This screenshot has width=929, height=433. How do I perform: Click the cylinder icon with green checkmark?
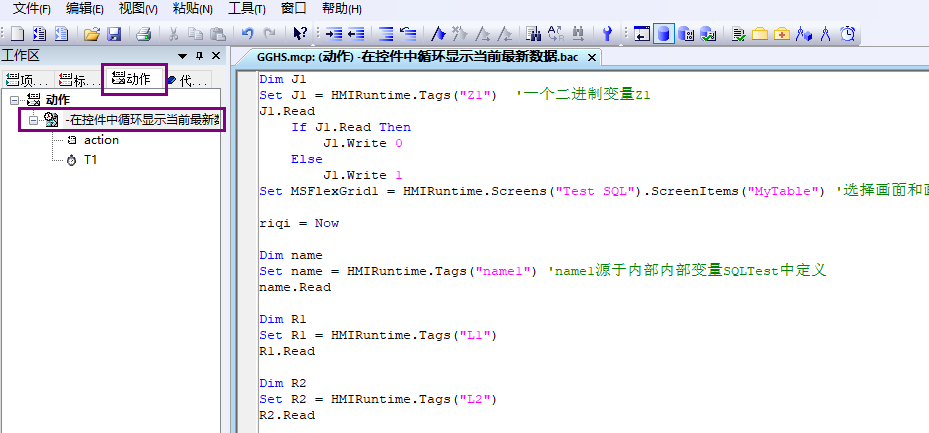click(x=709, y=34)
